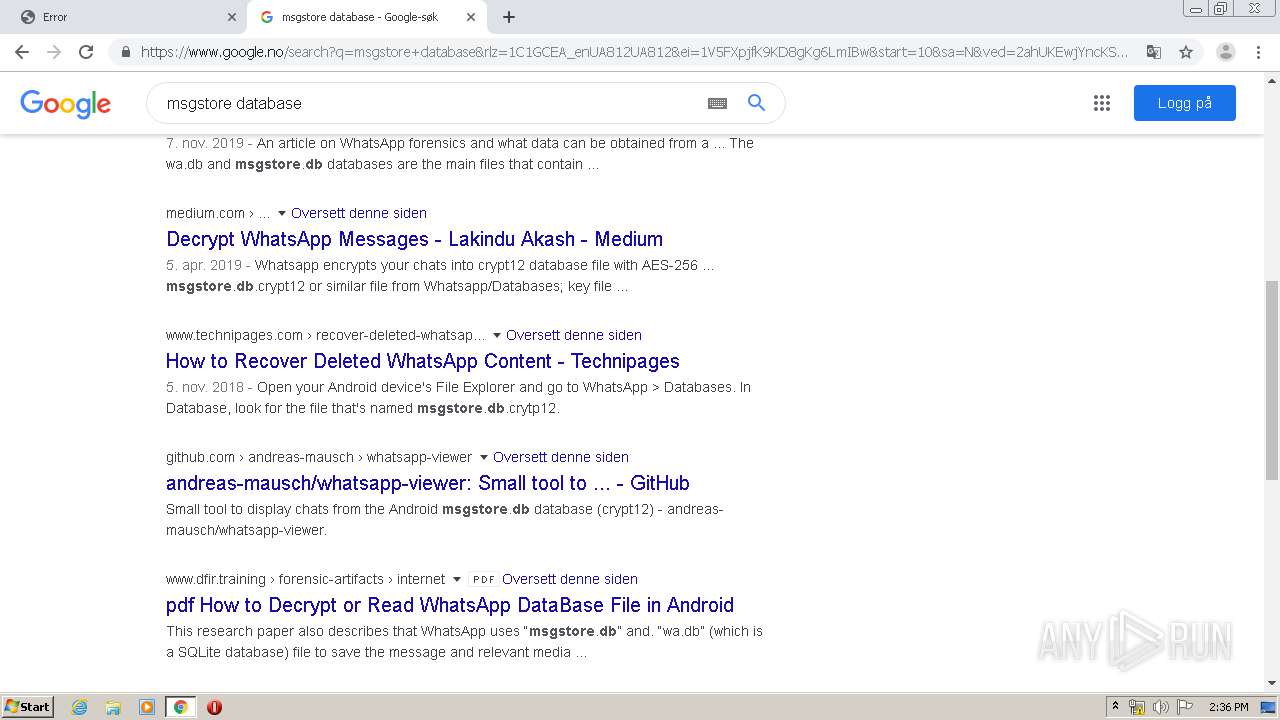Screen dimensions: 1280x720
Task: Expand the dfir.training result dropdown arrow
Action: click(457, 579)
